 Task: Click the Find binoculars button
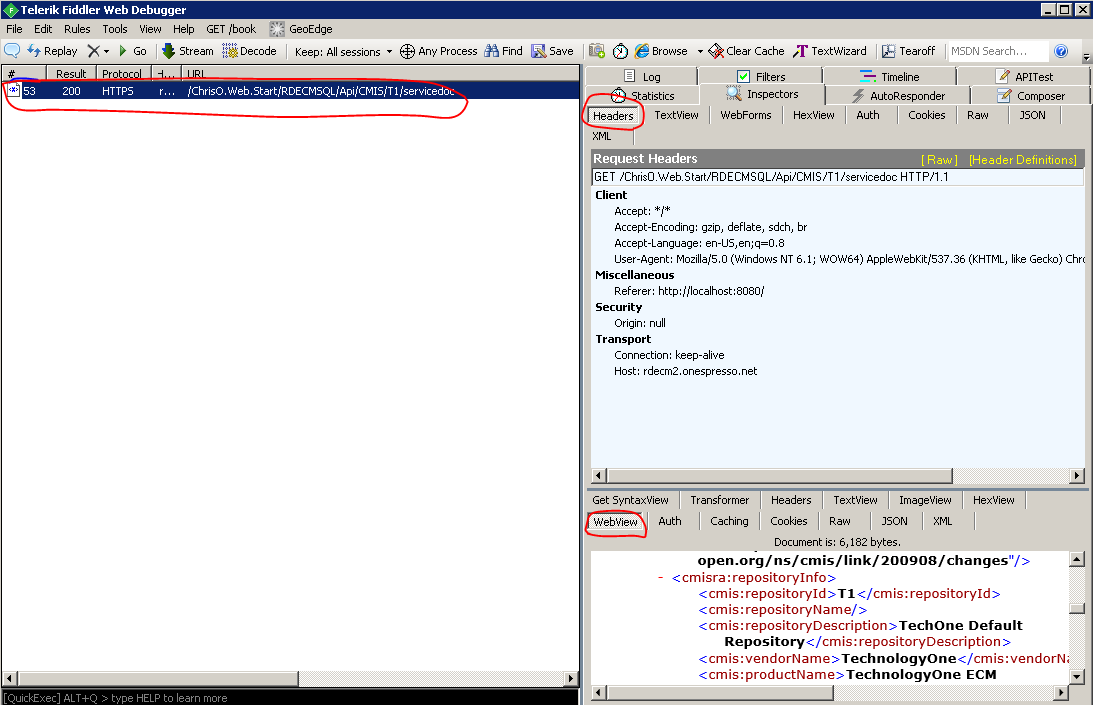(503, 51)
